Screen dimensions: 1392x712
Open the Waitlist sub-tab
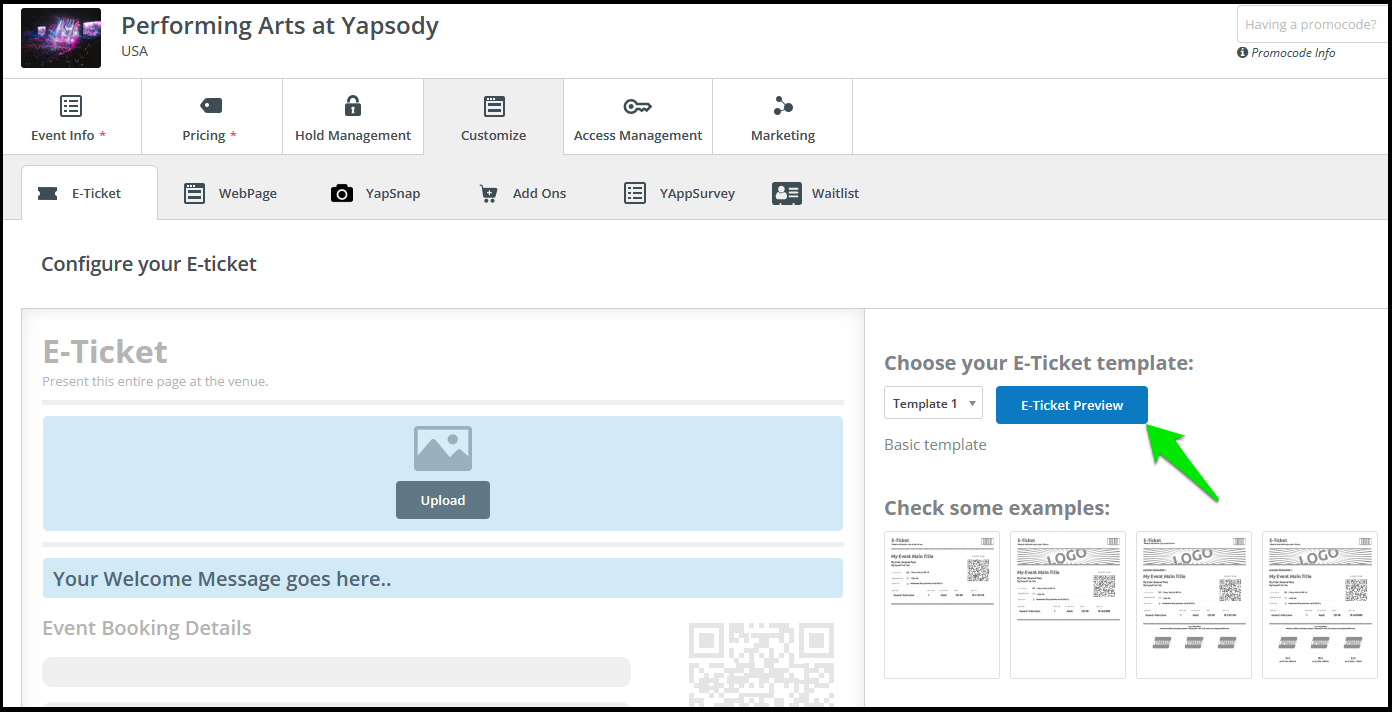click(816, 193)
